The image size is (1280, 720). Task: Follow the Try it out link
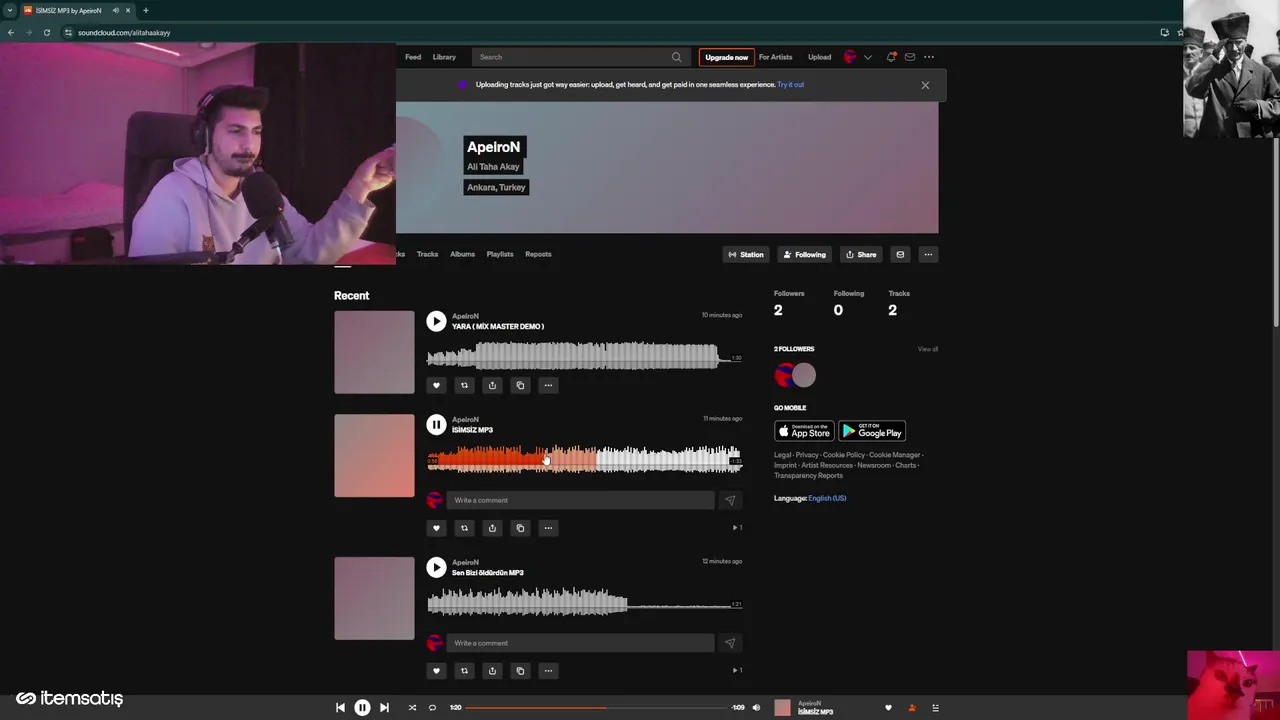point(790,85)
